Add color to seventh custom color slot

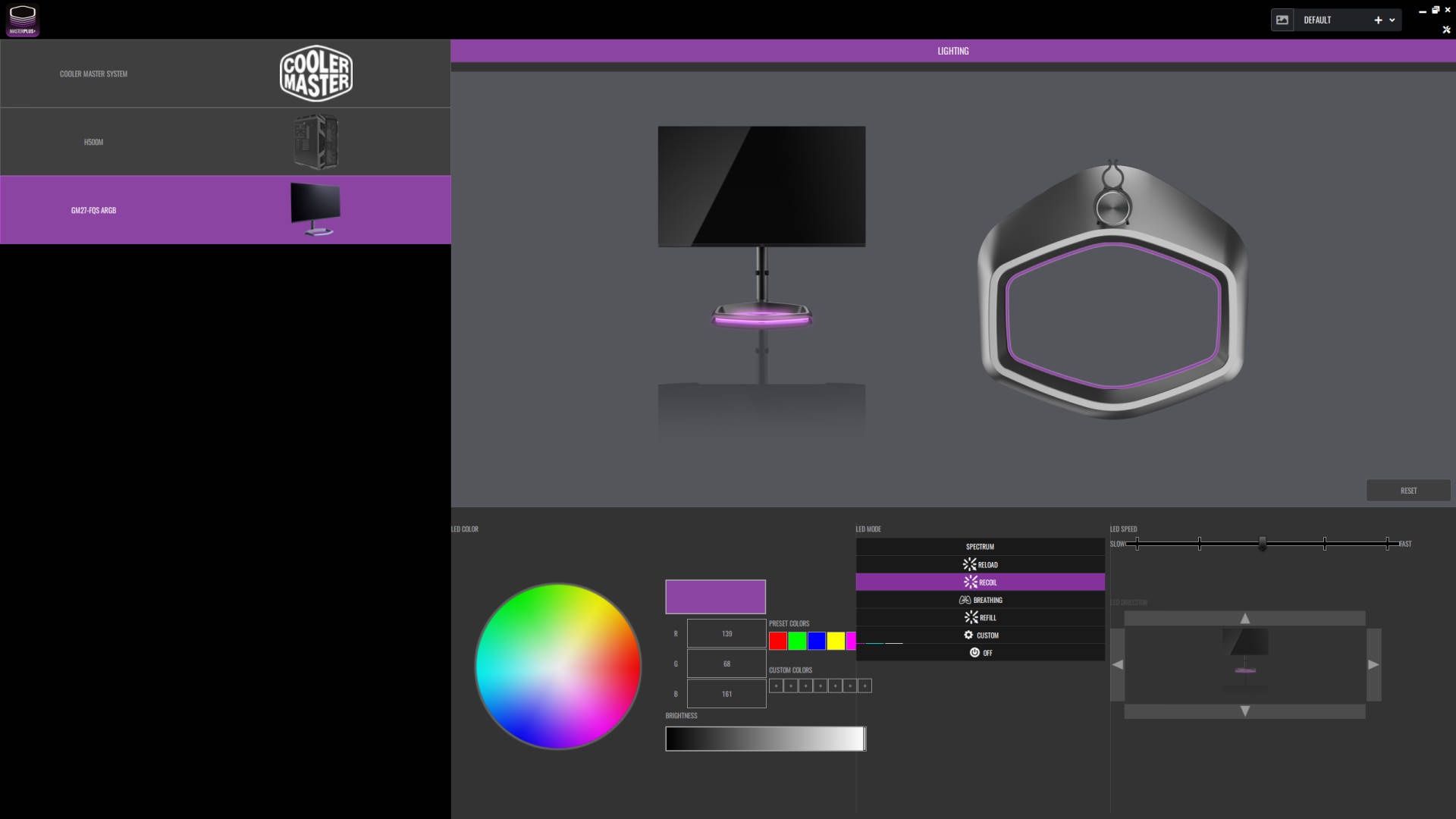[864, 686]
